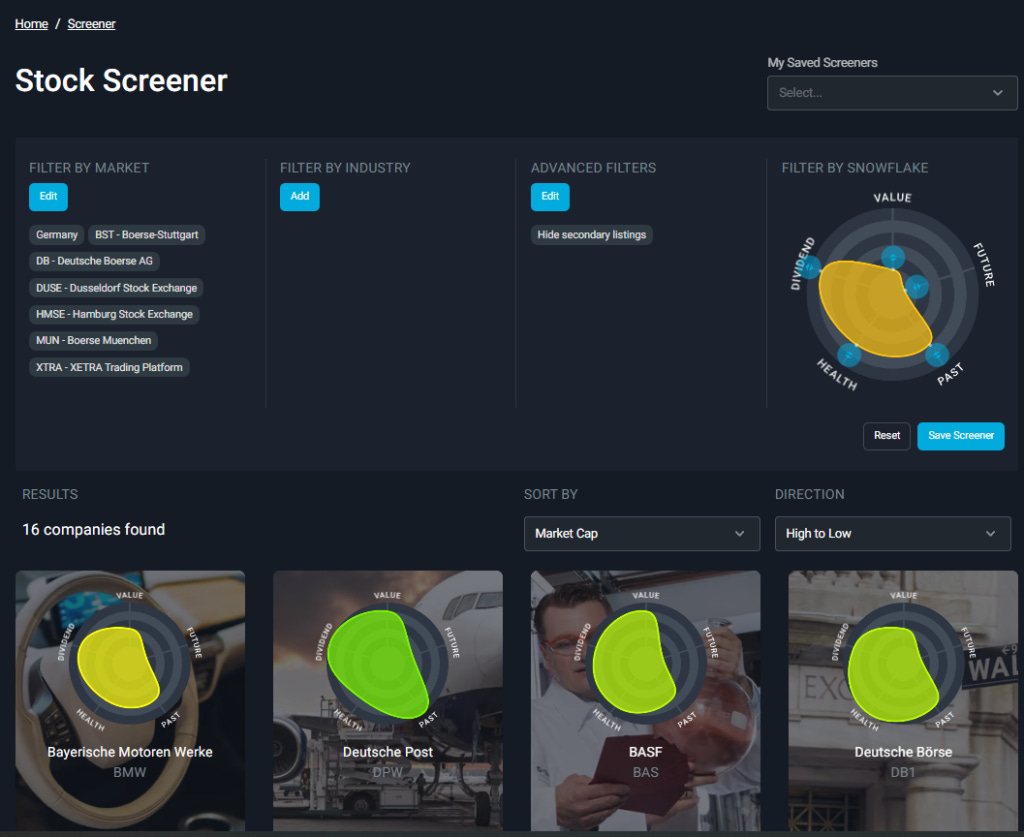
Task: Select the Germany market tag
Action: (57, 235)
